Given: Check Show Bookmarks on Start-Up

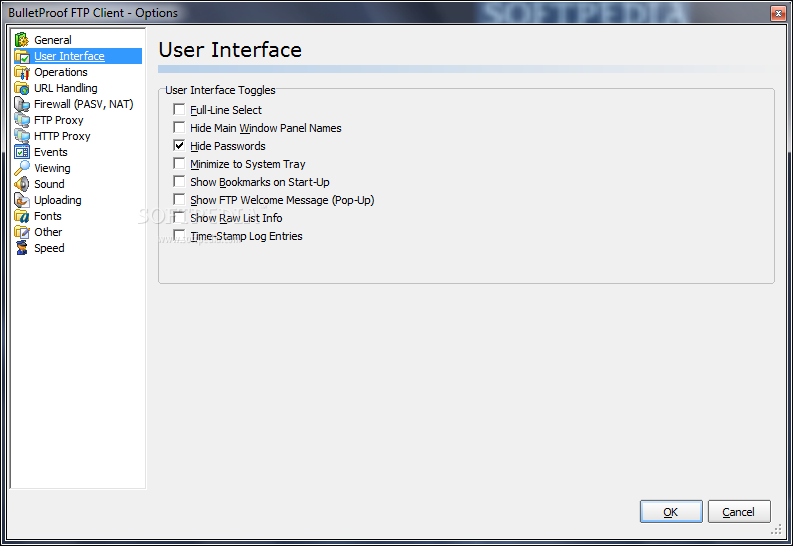Looking at the screenshot, I should (x=179, y=181).
